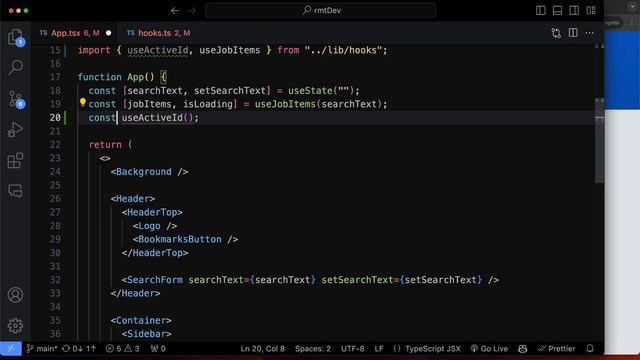640x360 pixels.
Task: Click the main* git branch indicator
Action: click(x=42, y=349)
